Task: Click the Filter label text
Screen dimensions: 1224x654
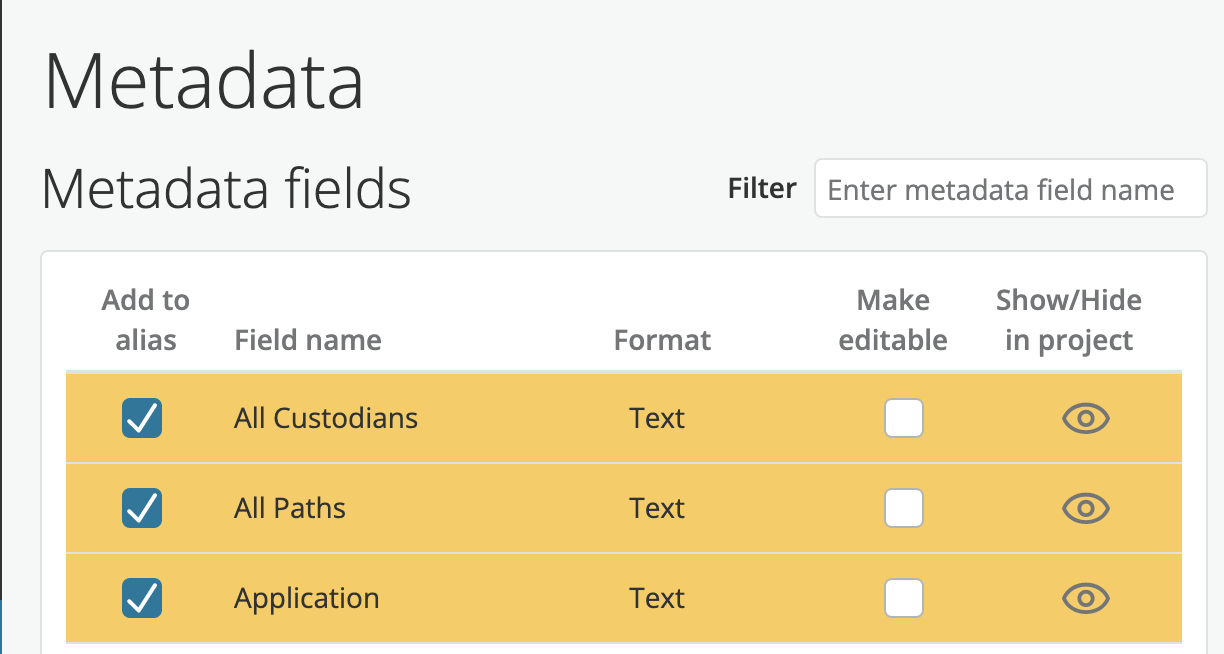Action: click(x=762, y=188)
